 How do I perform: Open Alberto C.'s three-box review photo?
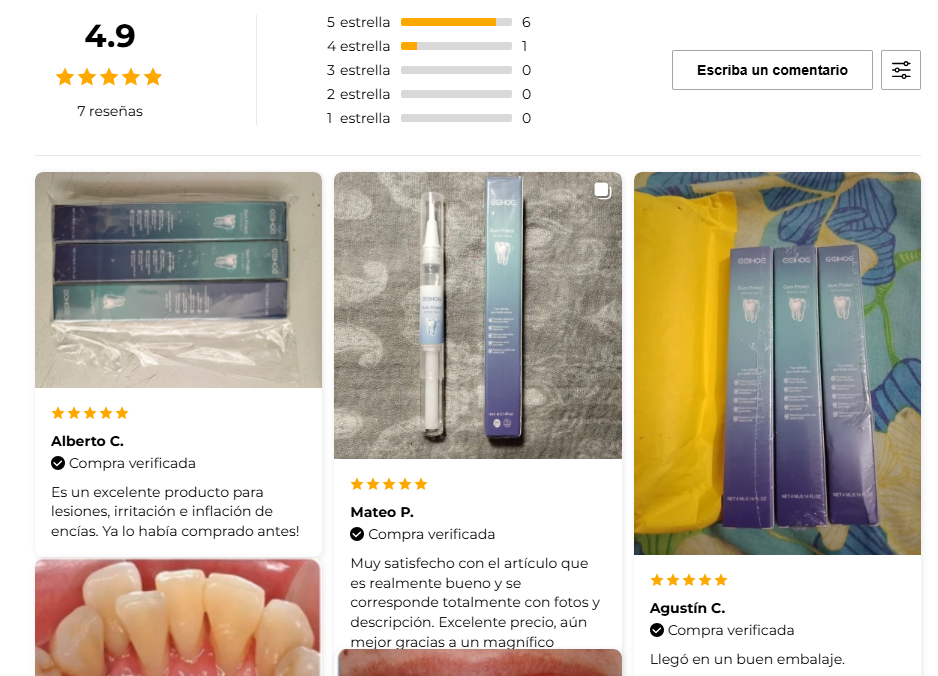point(178,280)
